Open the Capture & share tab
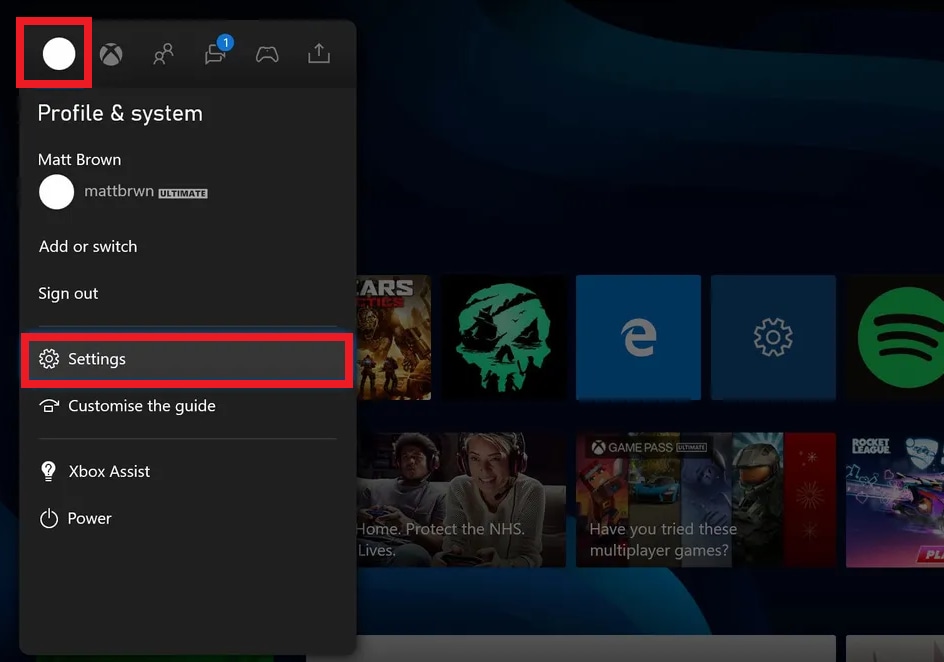The width and height of the screenshot is (944, 662). (x=318, y=54)
